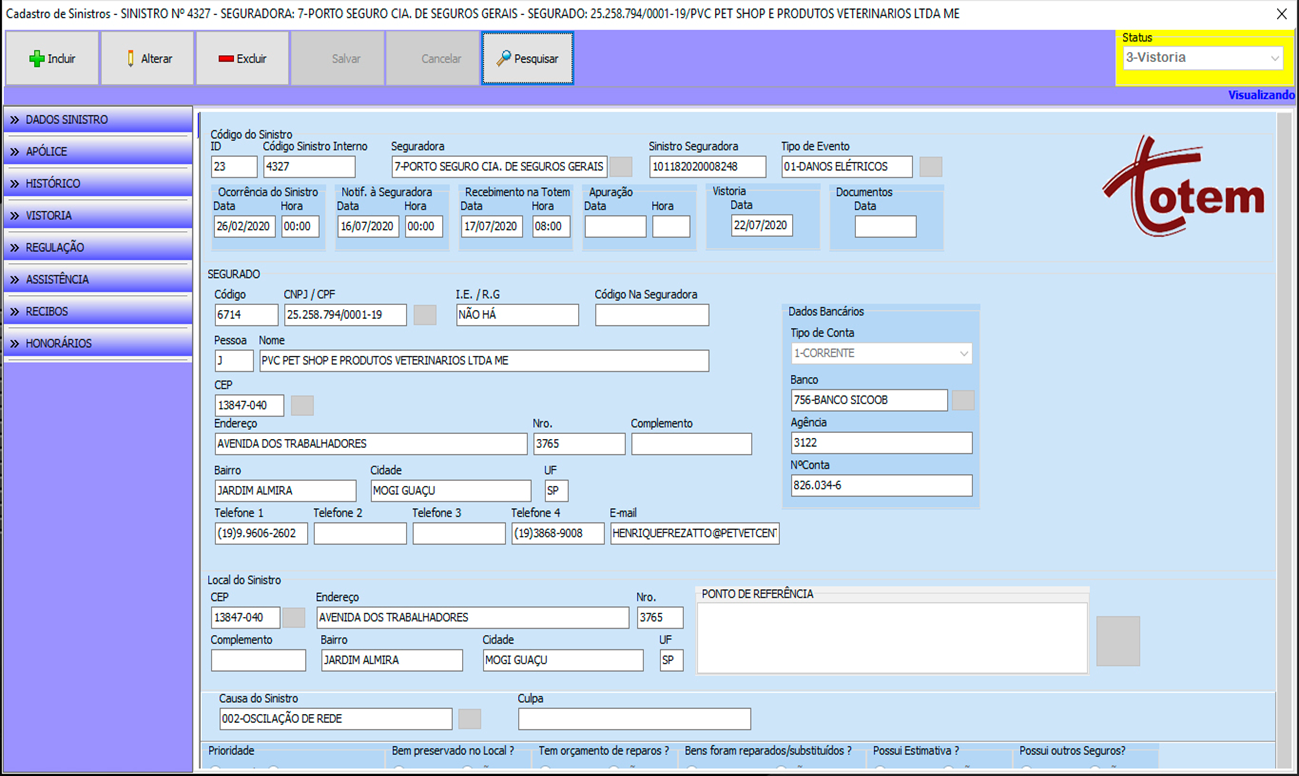Expand the APÓLICE sidebar section
The width and height of the screenshot is (1299, 776).
[x=98, y=152]
